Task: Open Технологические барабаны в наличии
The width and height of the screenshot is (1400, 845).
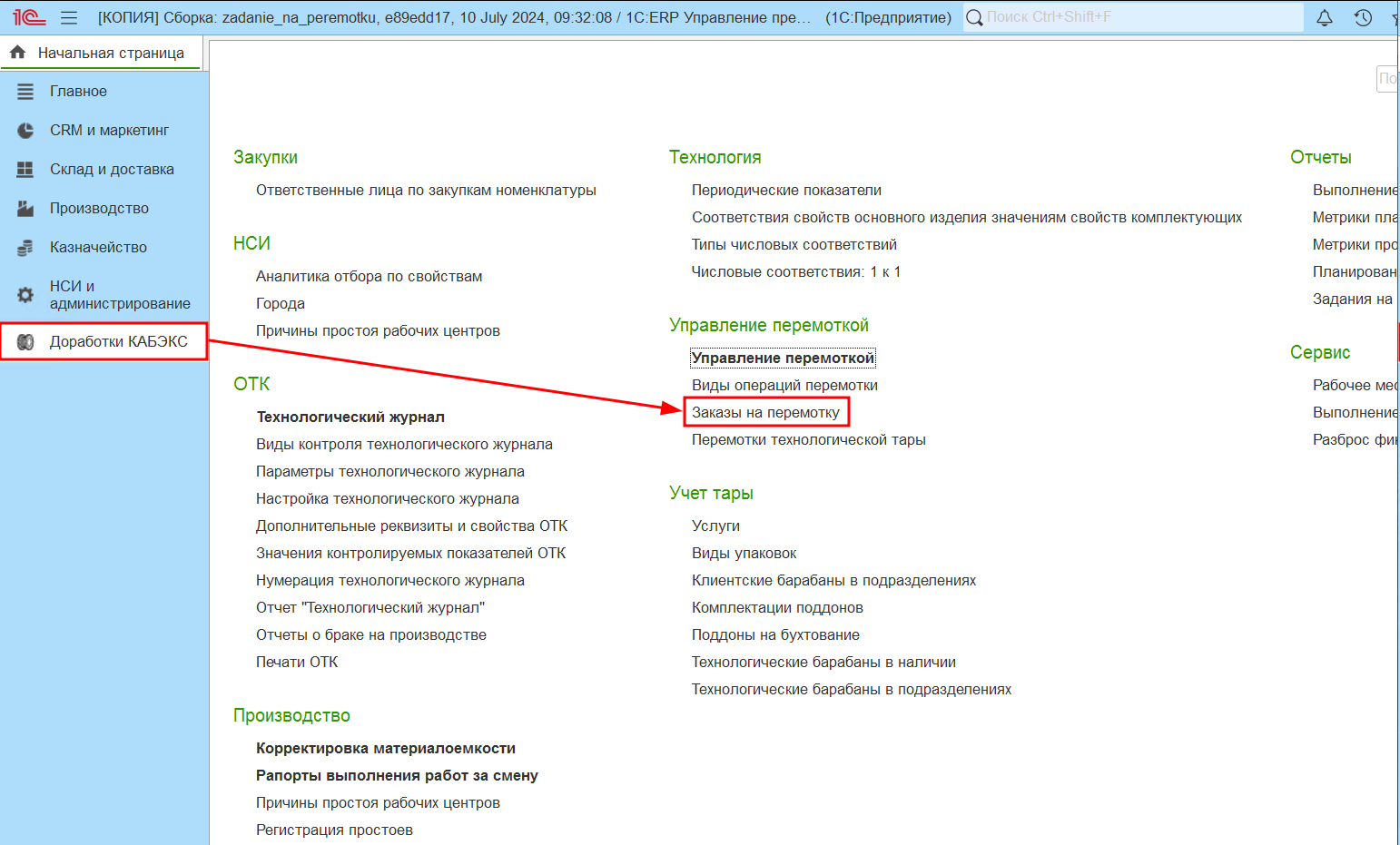Action: click(823, 663)
